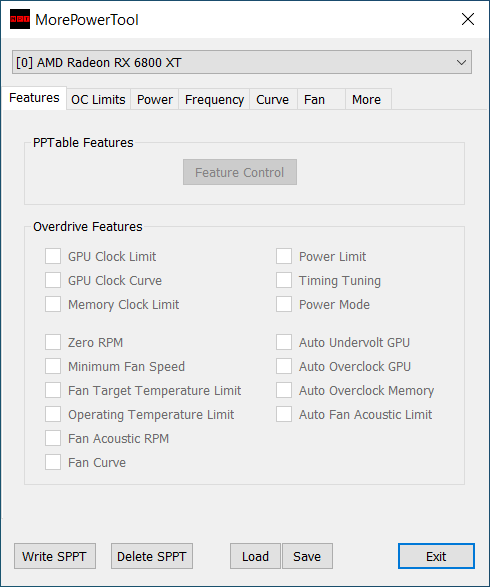Click the MorePowerTool app icon in title bar

pos(19,19)
